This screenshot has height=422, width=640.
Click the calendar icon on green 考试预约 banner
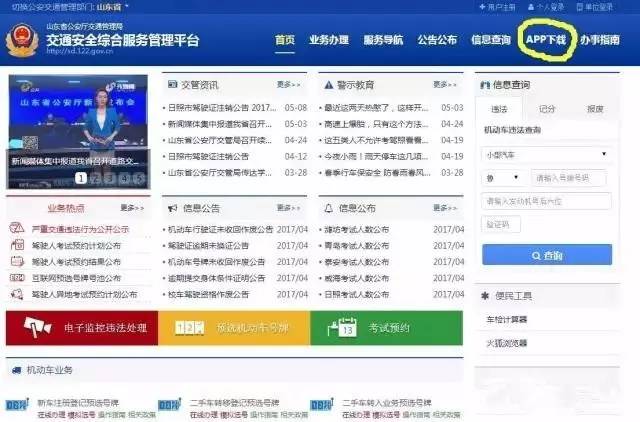pyautogui.click(x=343, y=327)
